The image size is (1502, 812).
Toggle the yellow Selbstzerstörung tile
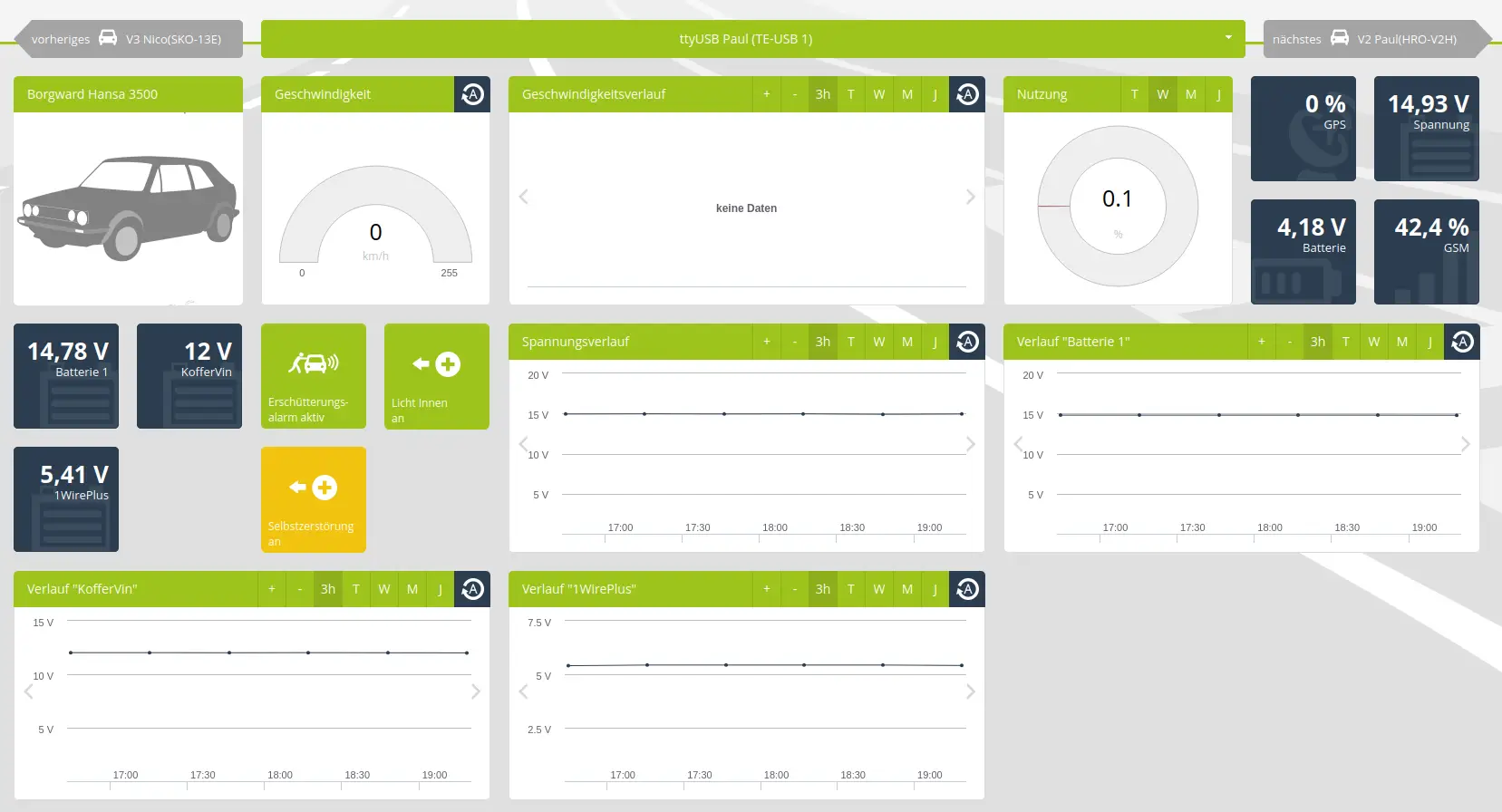pos(314,499)
